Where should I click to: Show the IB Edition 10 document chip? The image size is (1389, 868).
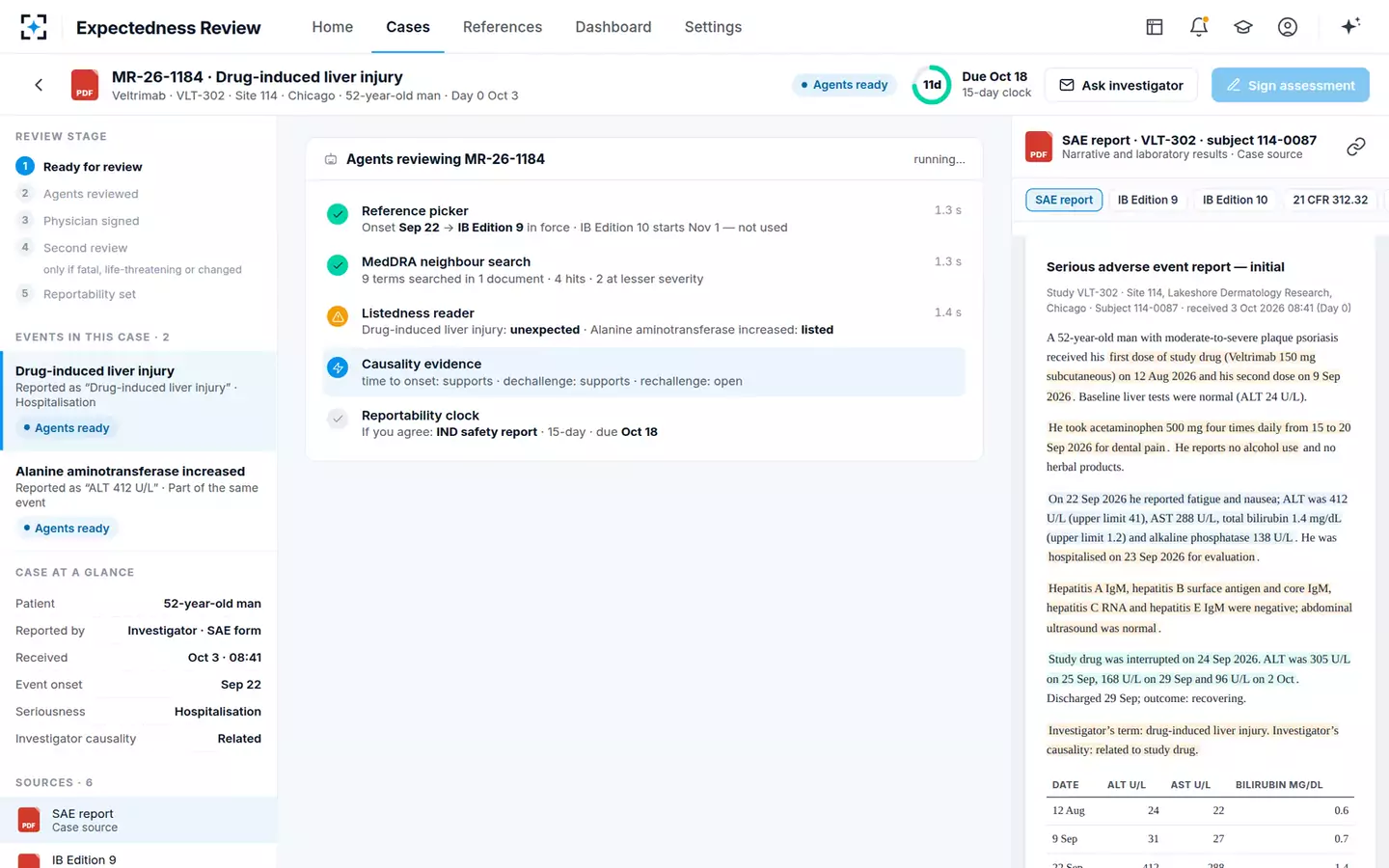1236,200
